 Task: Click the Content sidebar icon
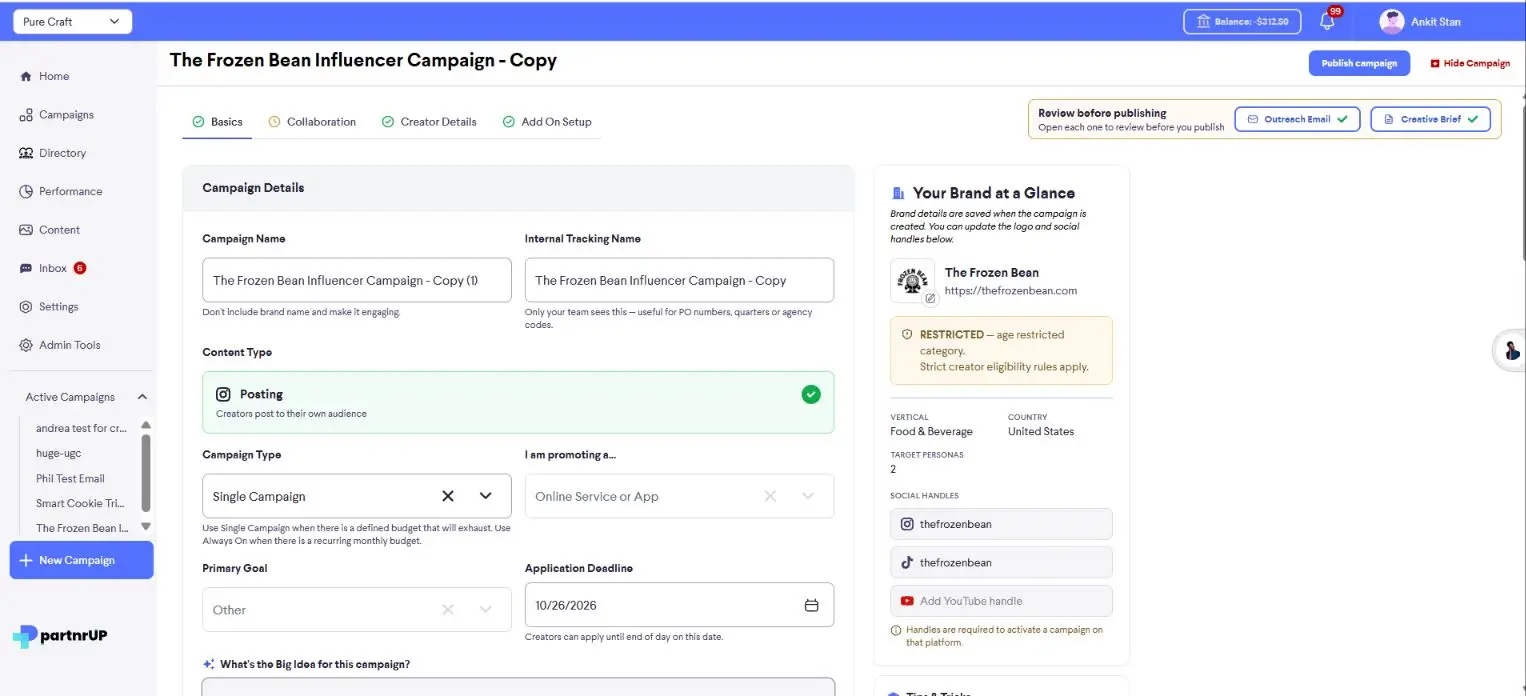pyautogui.click(x=26, y=230)
